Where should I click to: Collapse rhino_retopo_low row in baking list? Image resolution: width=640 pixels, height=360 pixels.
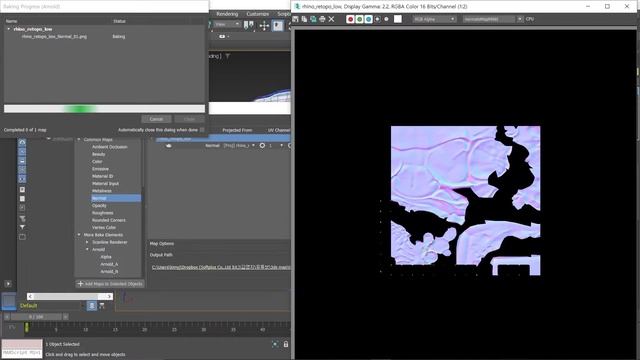click(x=9, y=29)
